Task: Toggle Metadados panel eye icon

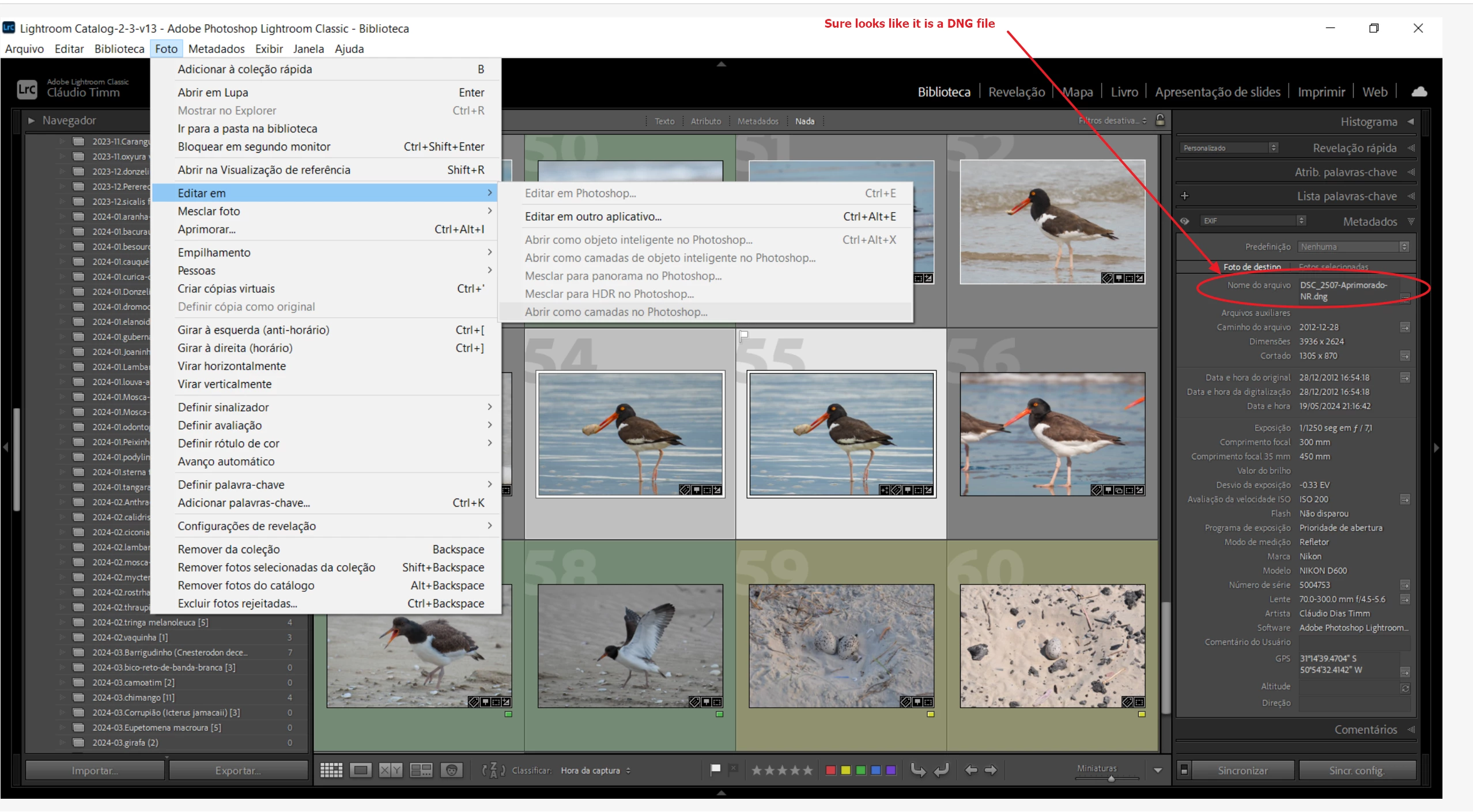Action: [x=1185, y=221]
